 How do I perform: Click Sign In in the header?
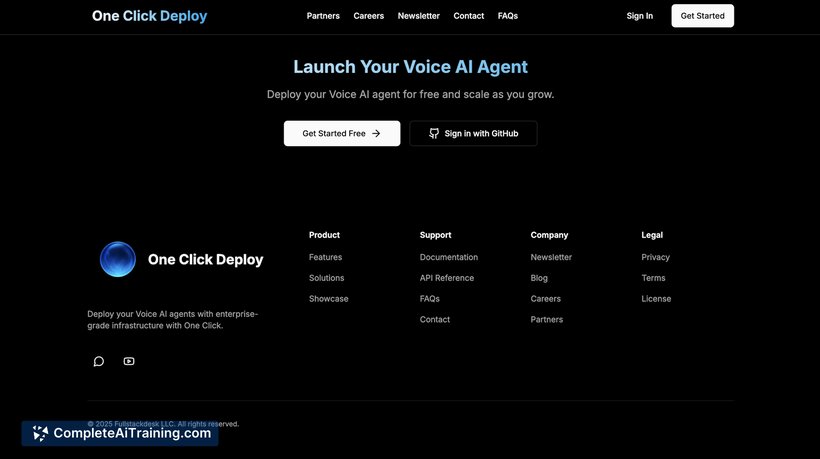pyautogui.click(x=640, y=16)
